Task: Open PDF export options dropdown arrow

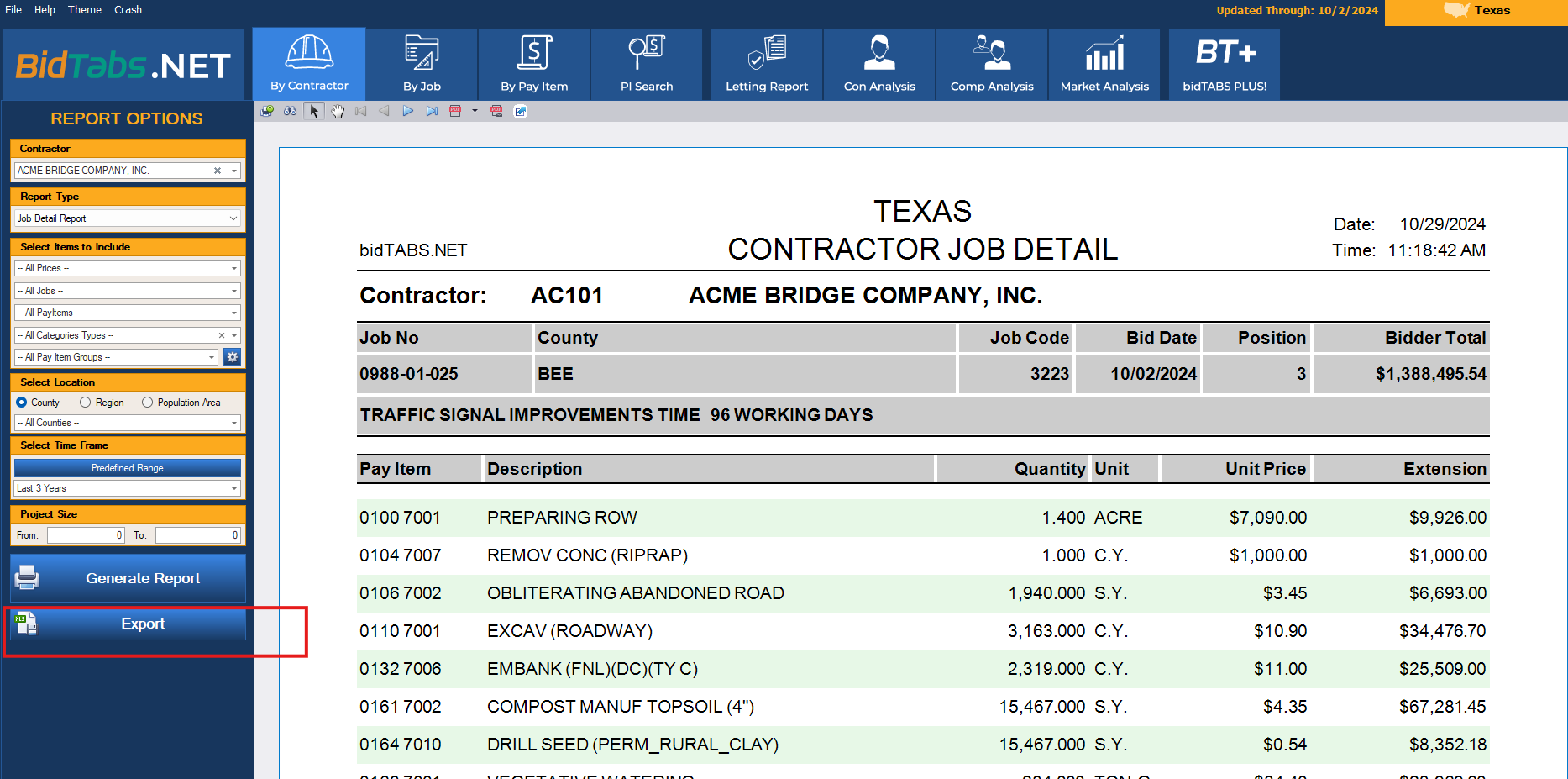Action: (475, 111)
